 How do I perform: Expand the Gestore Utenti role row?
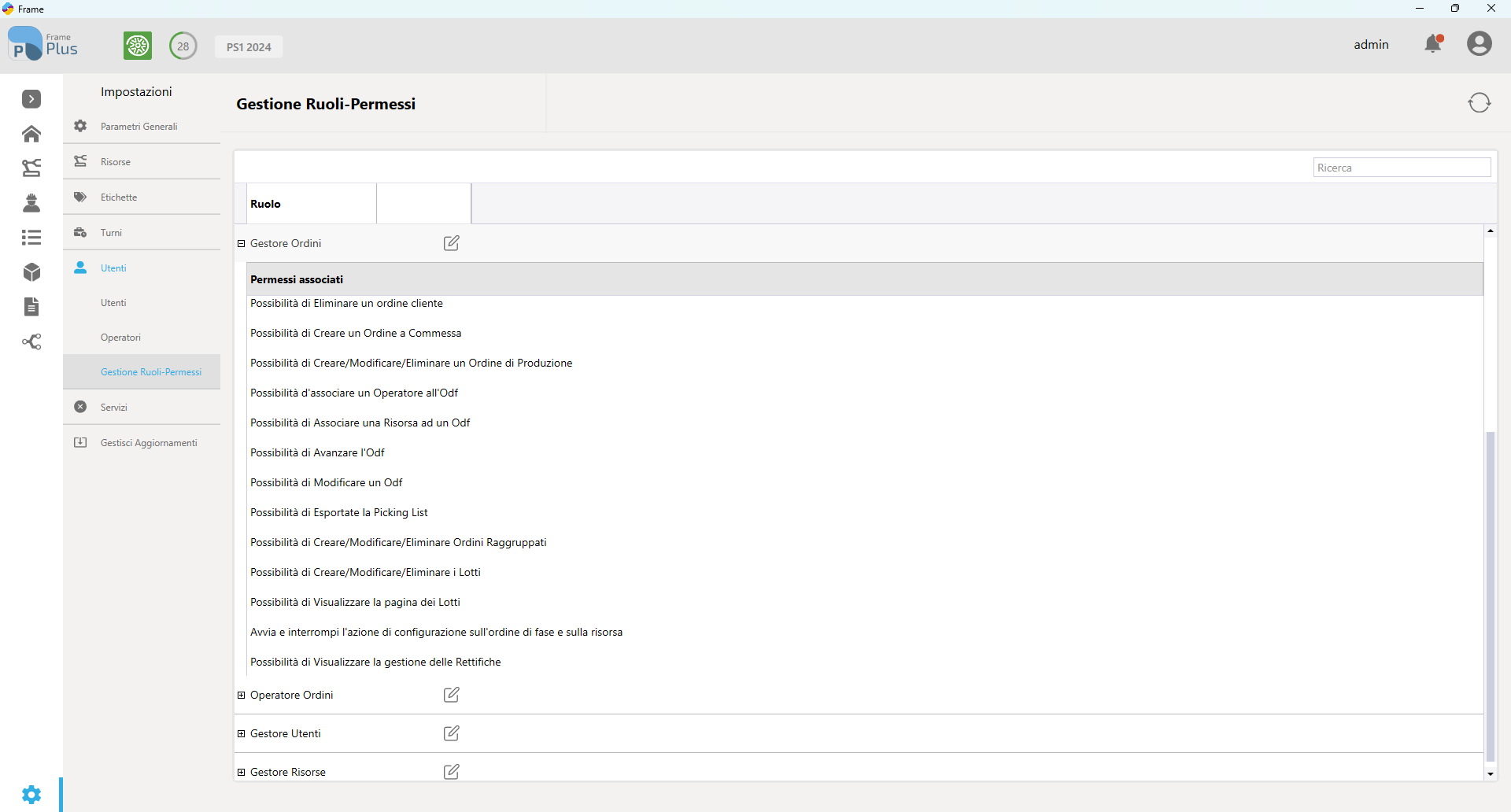click(x=242, y=734)
